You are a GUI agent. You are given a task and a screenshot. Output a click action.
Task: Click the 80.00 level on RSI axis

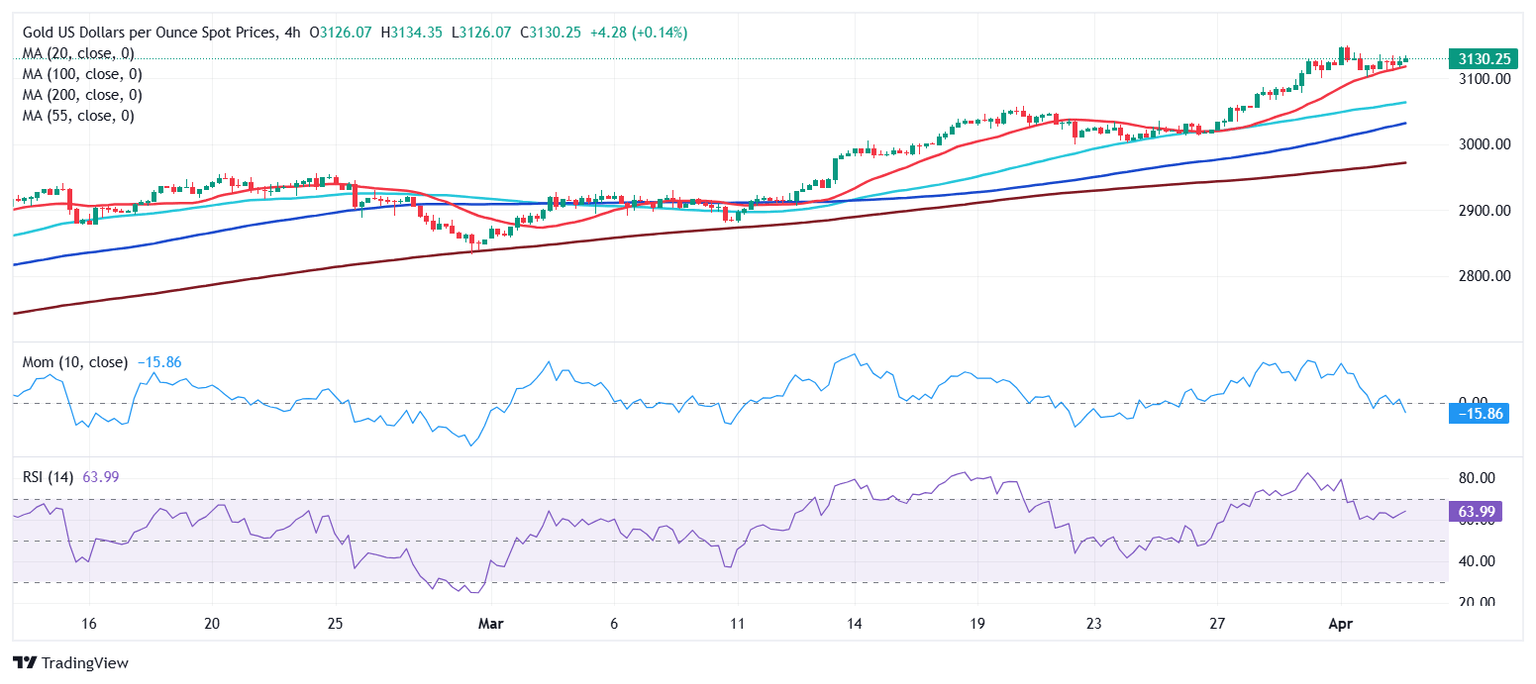click(x=1475, y=478)
